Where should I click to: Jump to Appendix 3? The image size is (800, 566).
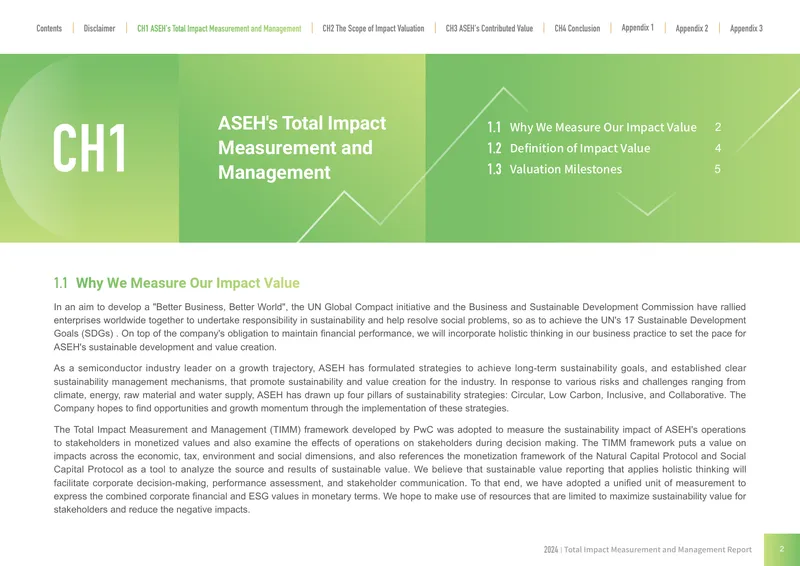(x=746, y=28)
